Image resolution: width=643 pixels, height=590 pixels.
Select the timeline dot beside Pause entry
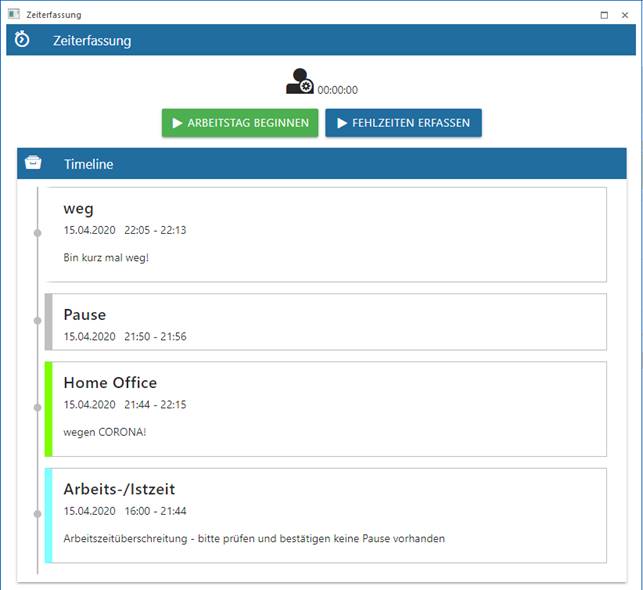click(x=38, y=321)
